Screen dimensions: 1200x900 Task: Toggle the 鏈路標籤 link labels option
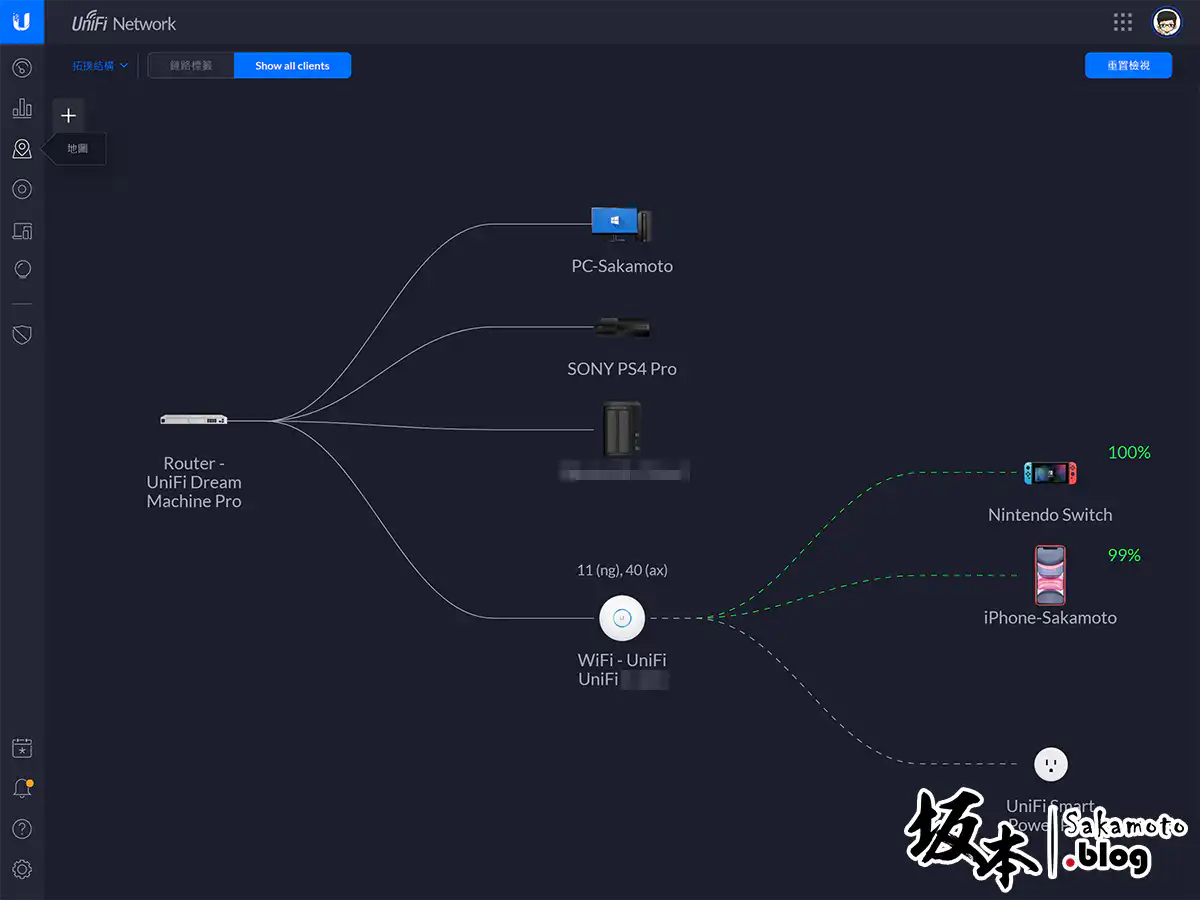coord(191,66)
